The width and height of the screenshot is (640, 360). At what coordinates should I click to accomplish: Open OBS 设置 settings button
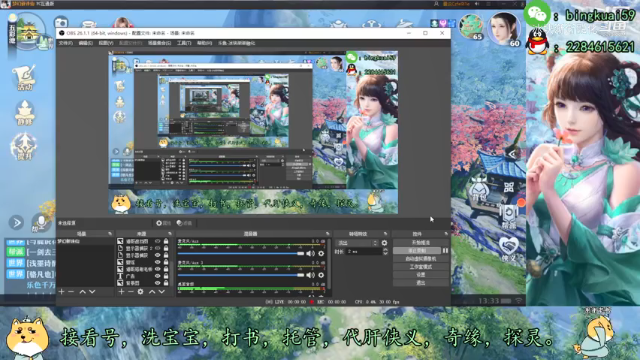click(421, 275)
